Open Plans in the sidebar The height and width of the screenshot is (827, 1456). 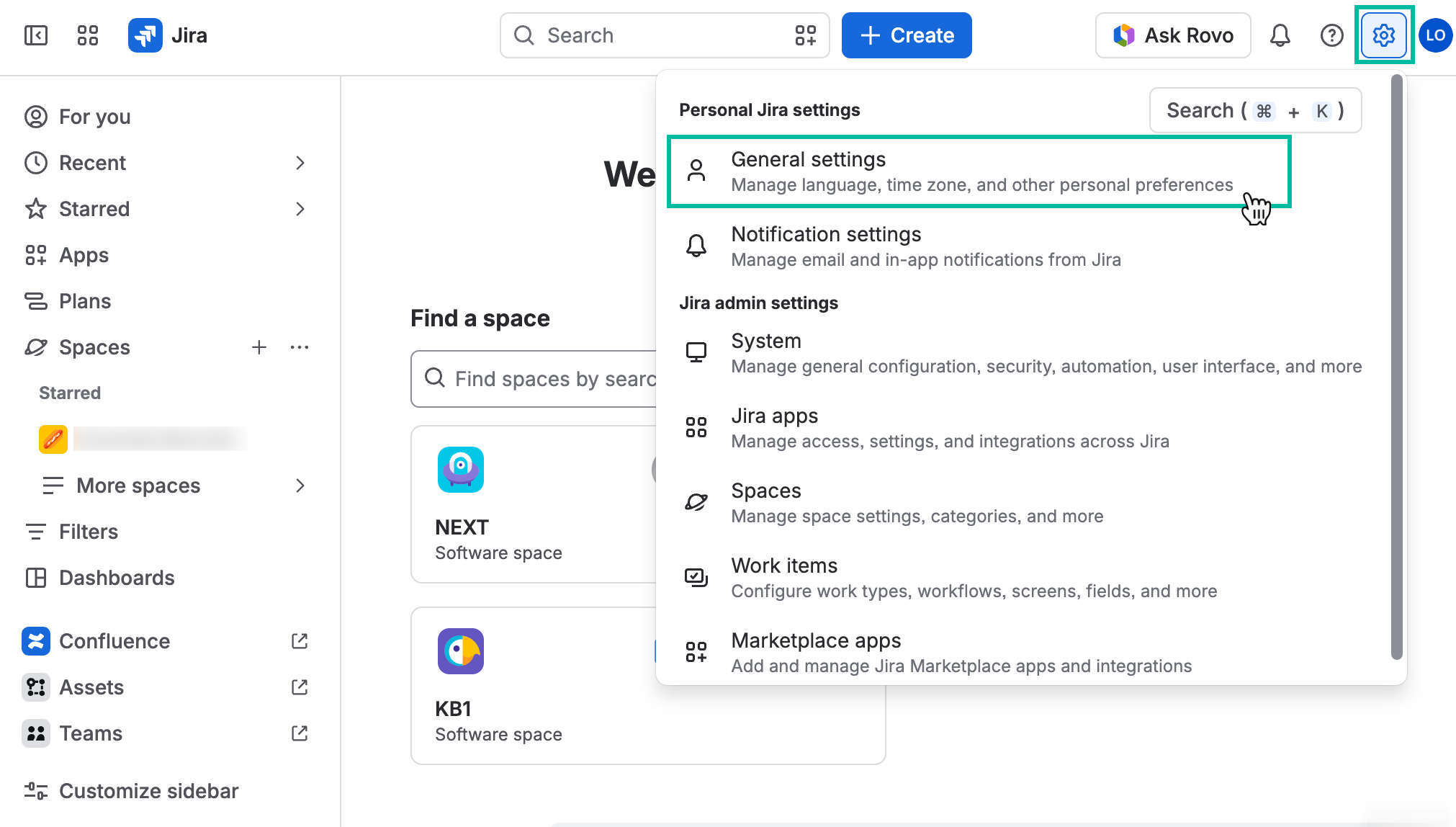(x=85, y=301)
